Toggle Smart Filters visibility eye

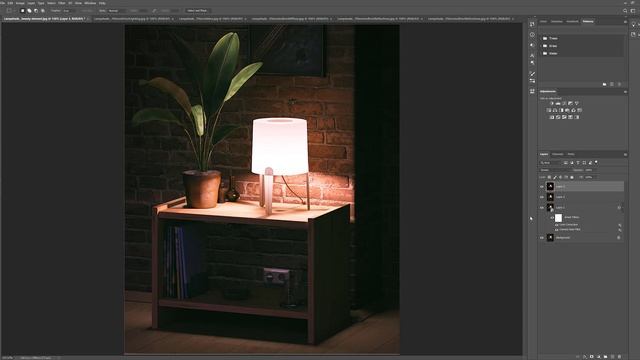(x=552, y=218)
